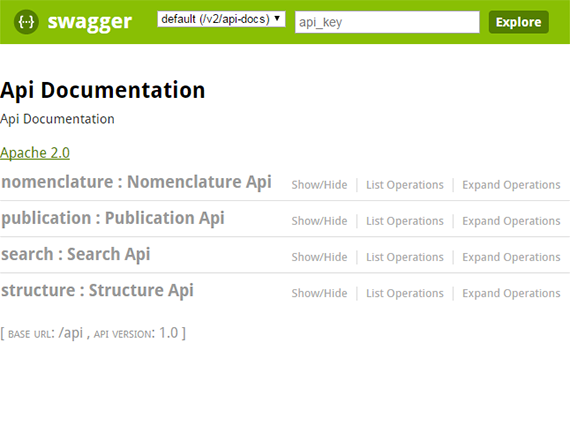Viewport: 570px width, 428px height.
Task: Click the swagger braces logo icon
Action: [x=26, y=22]
